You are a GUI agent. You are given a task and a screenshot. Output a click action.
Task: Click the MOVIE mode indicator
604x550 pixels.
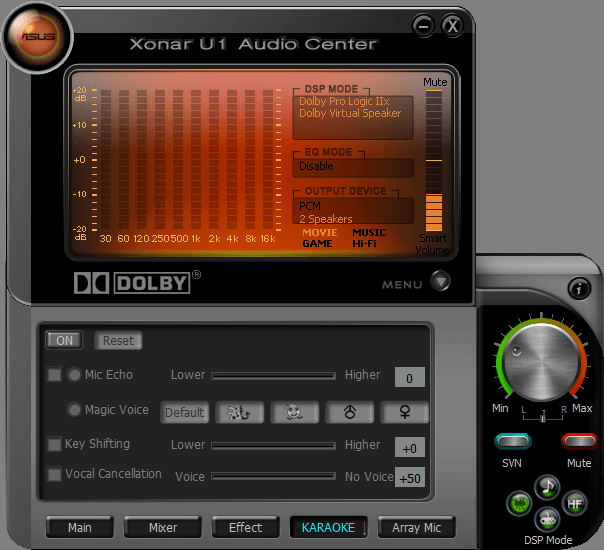tap(320, 233)
